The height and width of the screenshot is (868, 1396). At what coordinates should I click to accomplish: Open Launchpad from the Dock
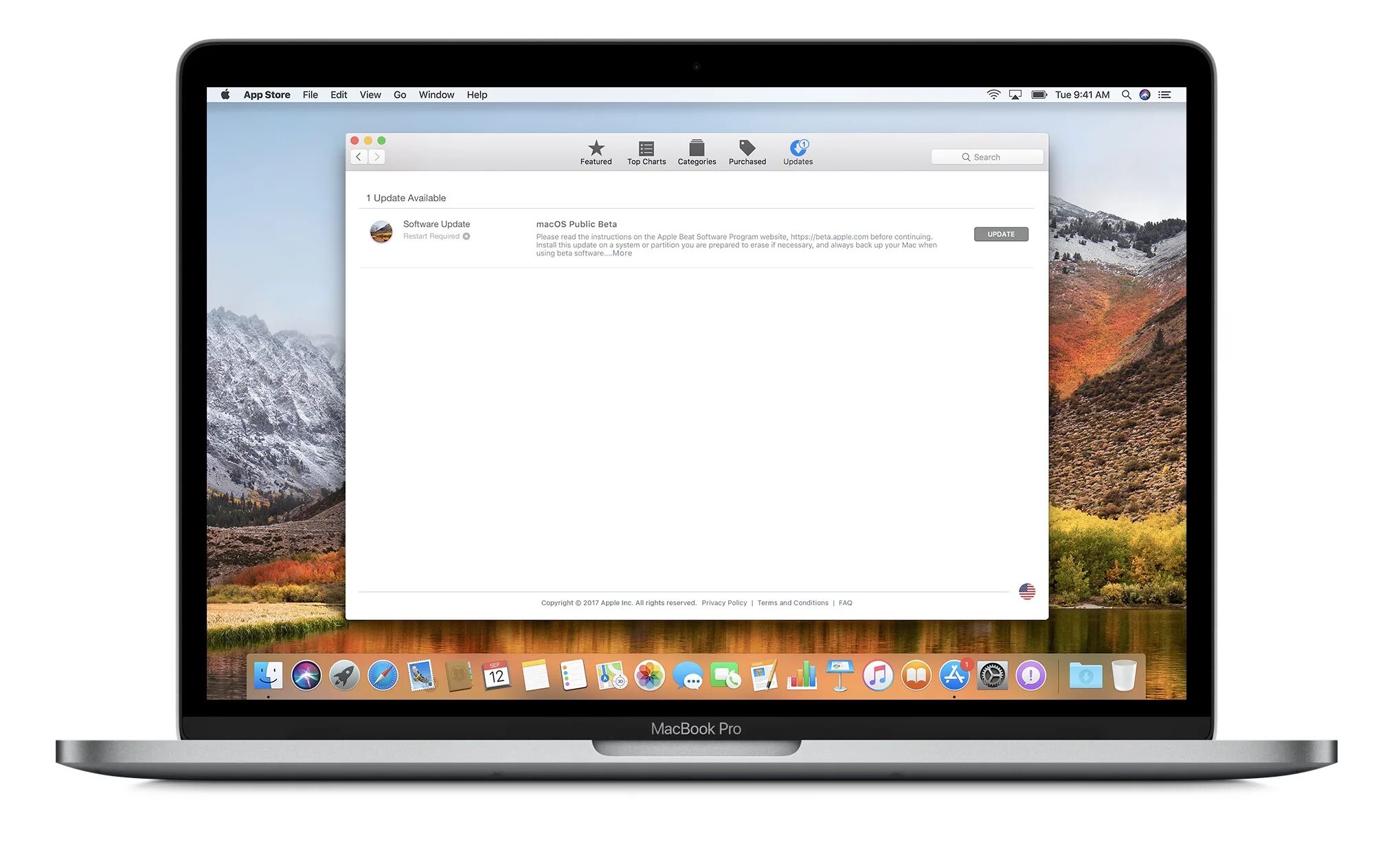click(x=344, y=675)
